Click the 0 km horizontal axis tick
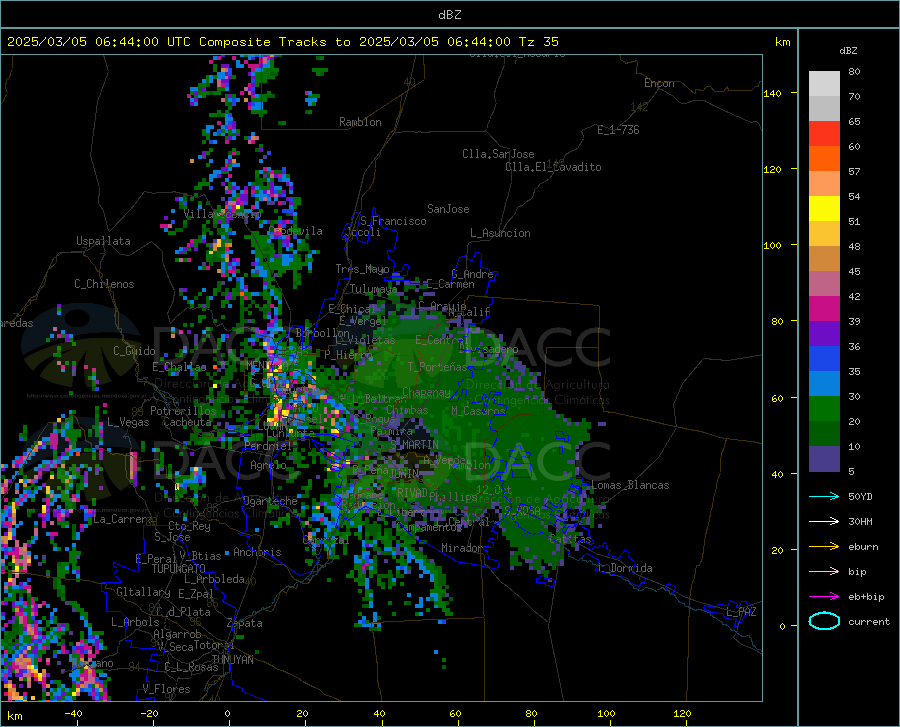Screen dimensions: 900x727 click(228, 714)
